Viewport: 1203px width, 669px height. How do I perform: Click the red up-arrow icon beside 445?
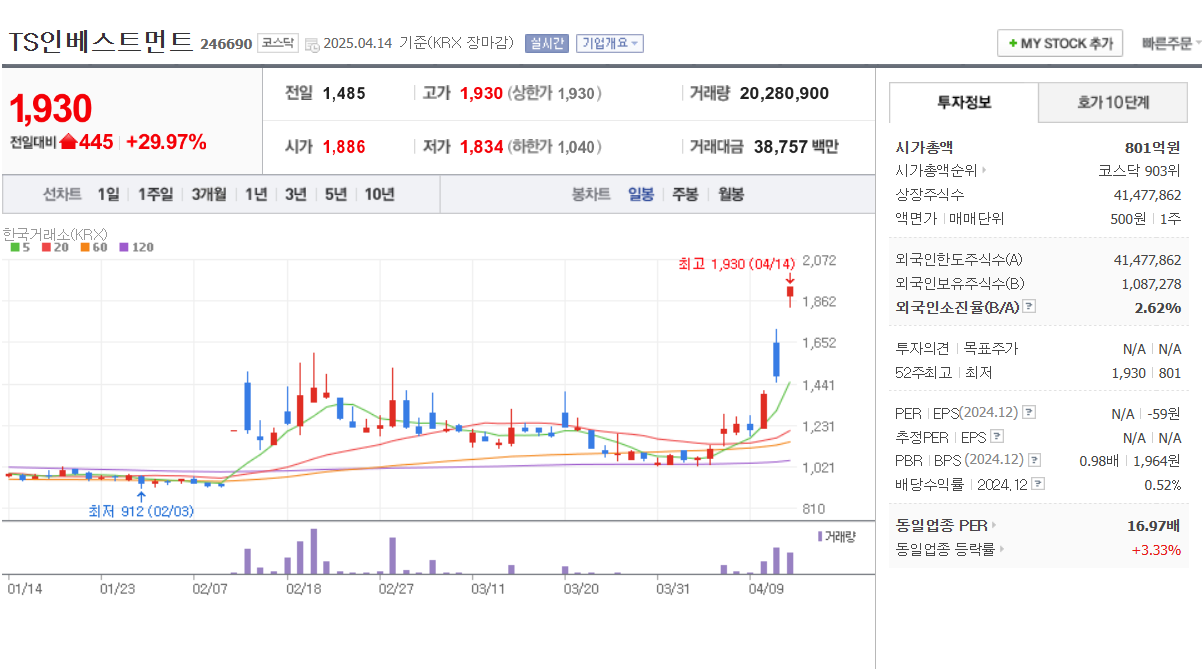pyautogui.click(x=68, y=142)
